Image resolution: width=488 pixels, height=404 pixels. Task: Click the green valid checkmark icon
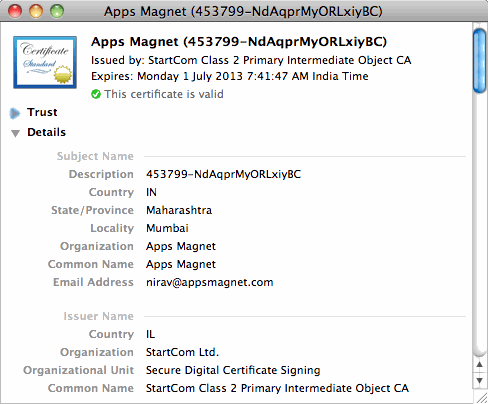click(96, 94)
